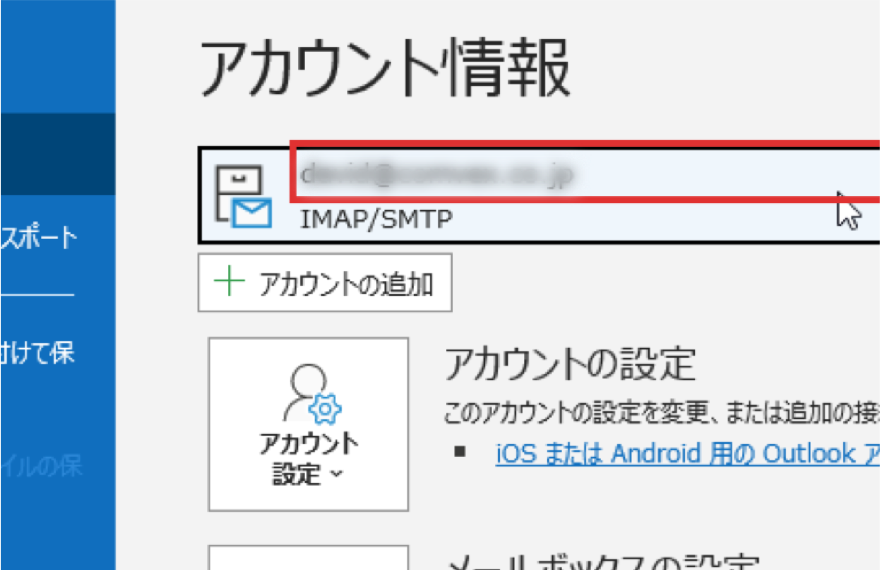Select the IMAP/SMTP account entry
Image resolution: width=880 pixels, height=570 pixels.
[539, 195]
